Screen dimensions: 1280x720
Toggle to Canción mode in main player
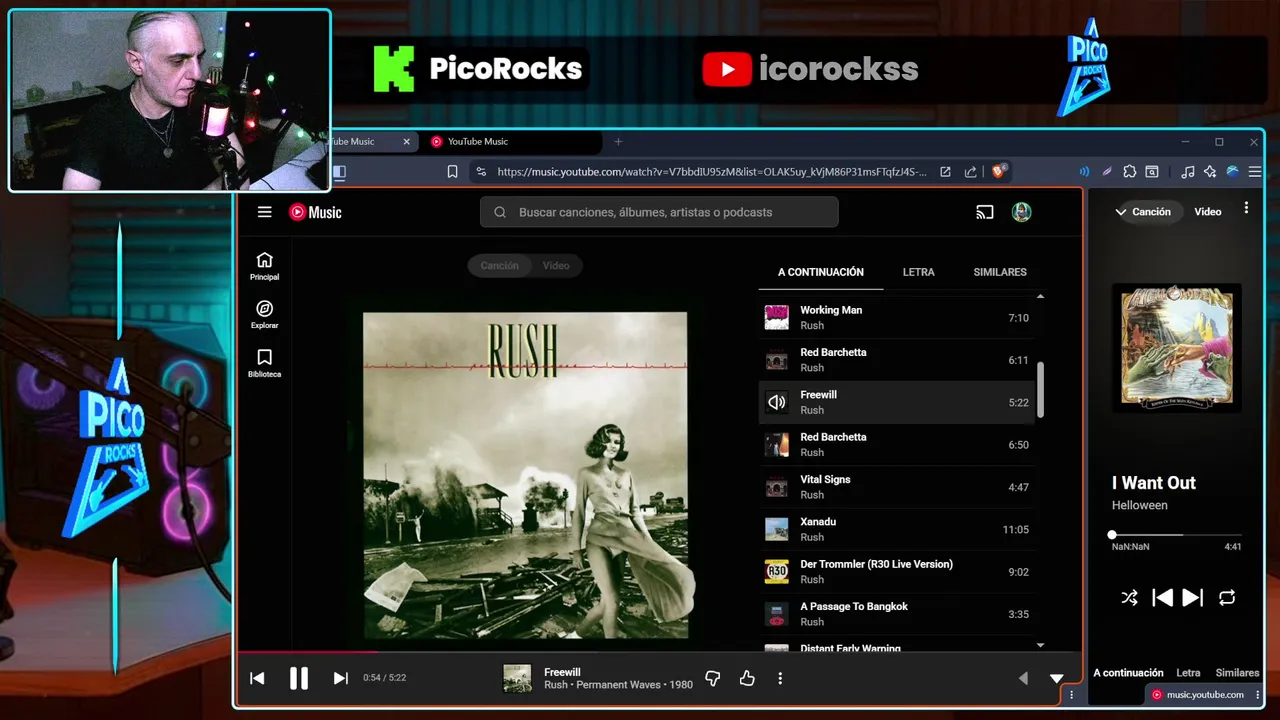[x=499, y=265]
